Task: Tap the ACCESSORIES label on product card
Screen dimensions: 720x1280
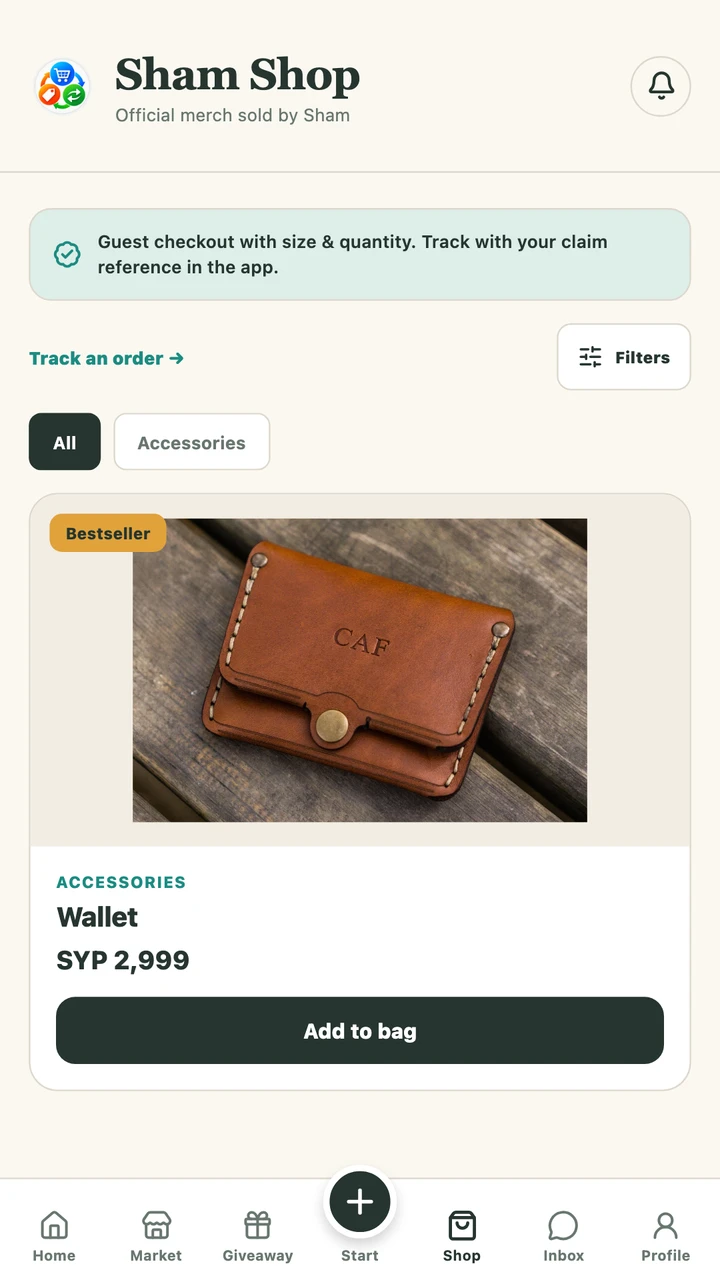Action: (121, 882)
